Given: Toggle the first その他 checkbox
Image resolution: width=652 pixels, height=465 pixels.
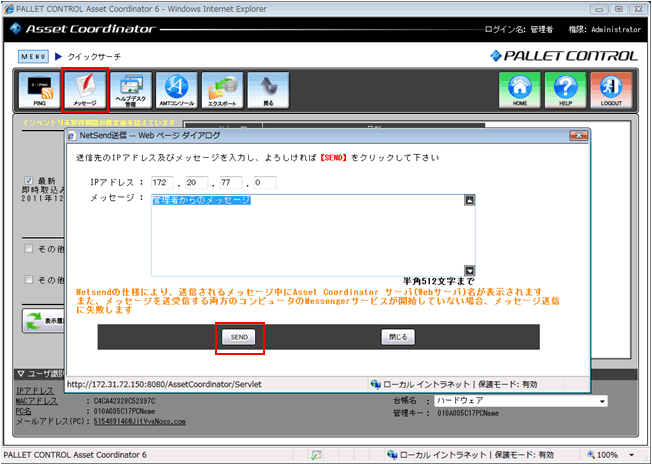Looking at the screenshot, I should [29, 249].
